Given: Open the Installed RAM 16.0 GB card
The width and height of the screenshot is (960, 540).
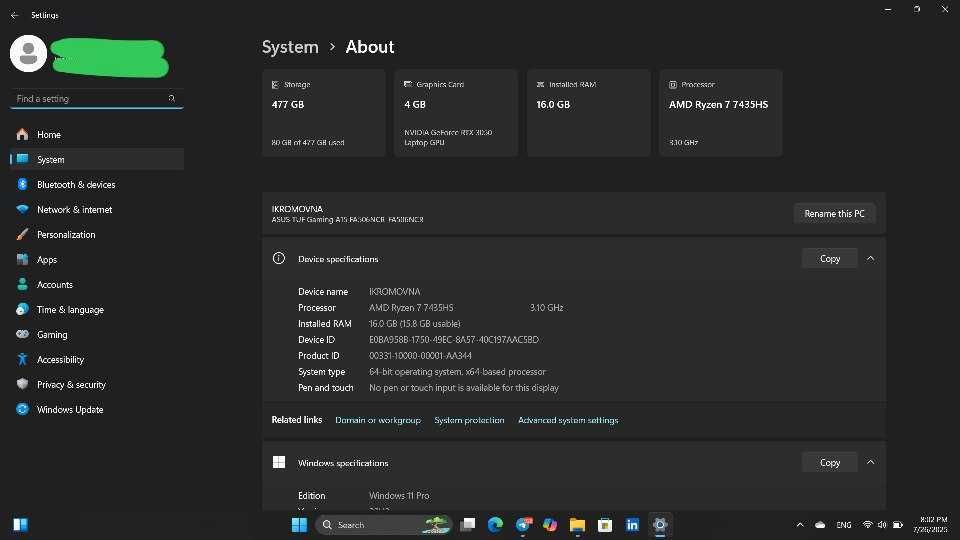Looking at the screenshot, I should pos(588,113).
